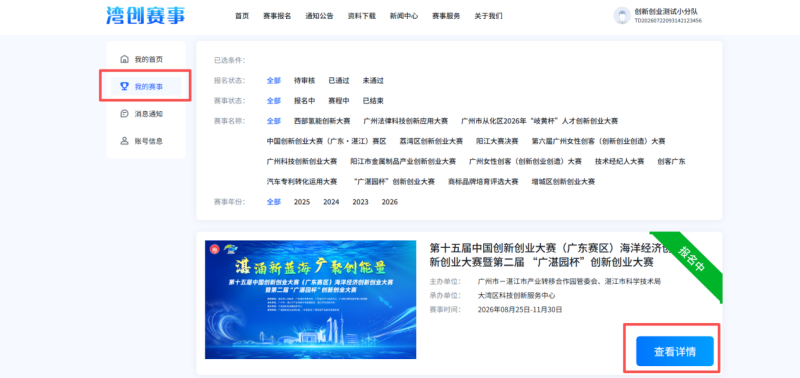The width and height of the screenshot is (800, 378).
Task: Filter by 技术经纪人大赛
Action: click(619, 161)
